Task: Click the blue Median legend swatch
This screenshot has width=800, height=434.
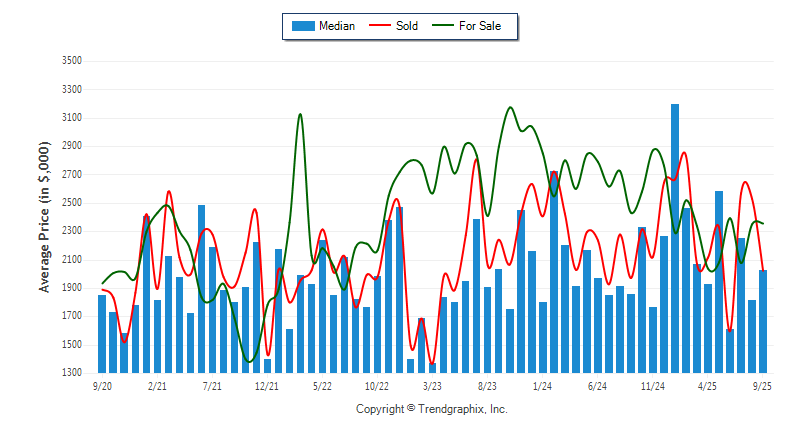Action: click(x=302, y=26)
